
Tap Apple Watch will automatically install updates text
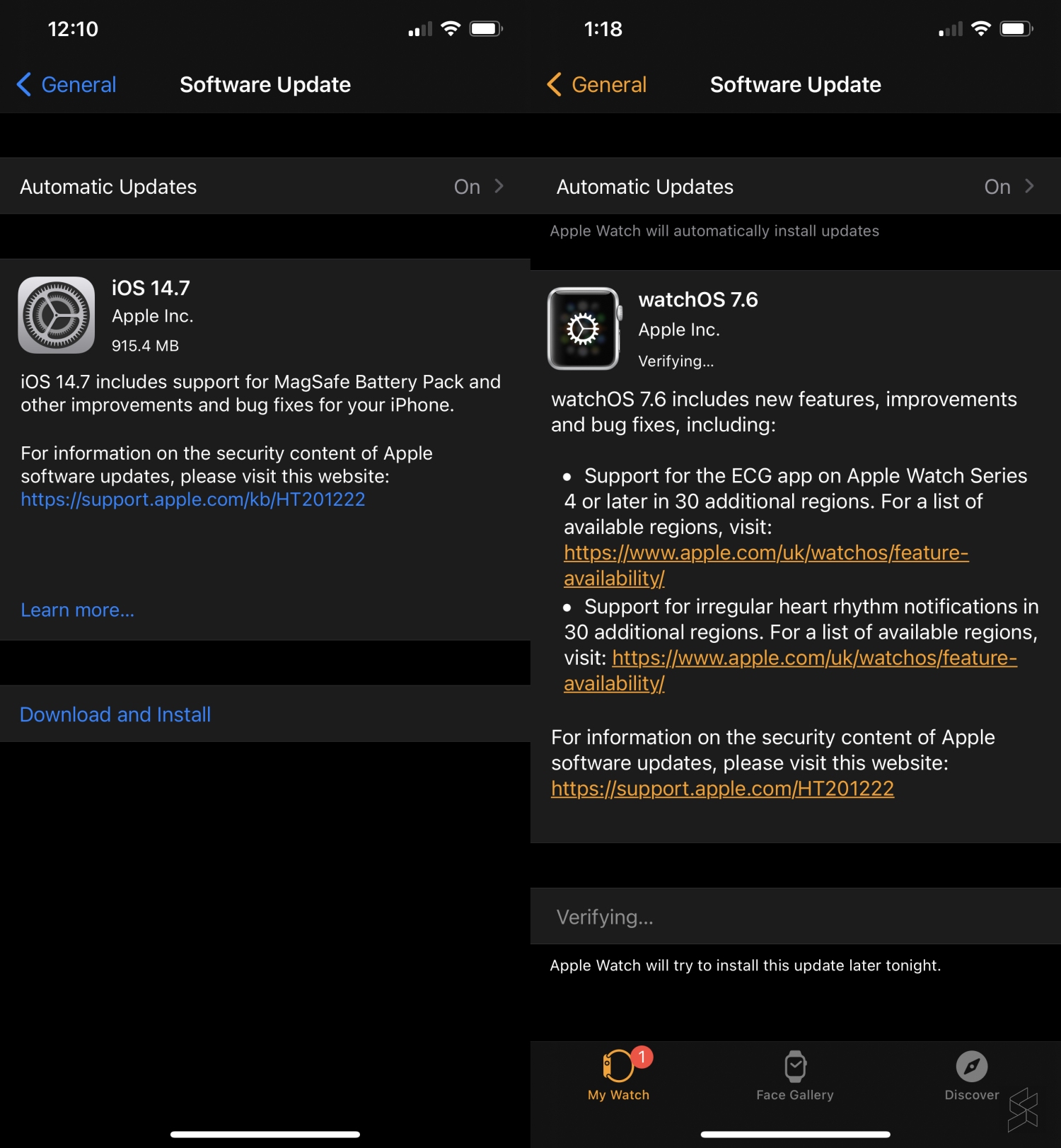(714, 231)
